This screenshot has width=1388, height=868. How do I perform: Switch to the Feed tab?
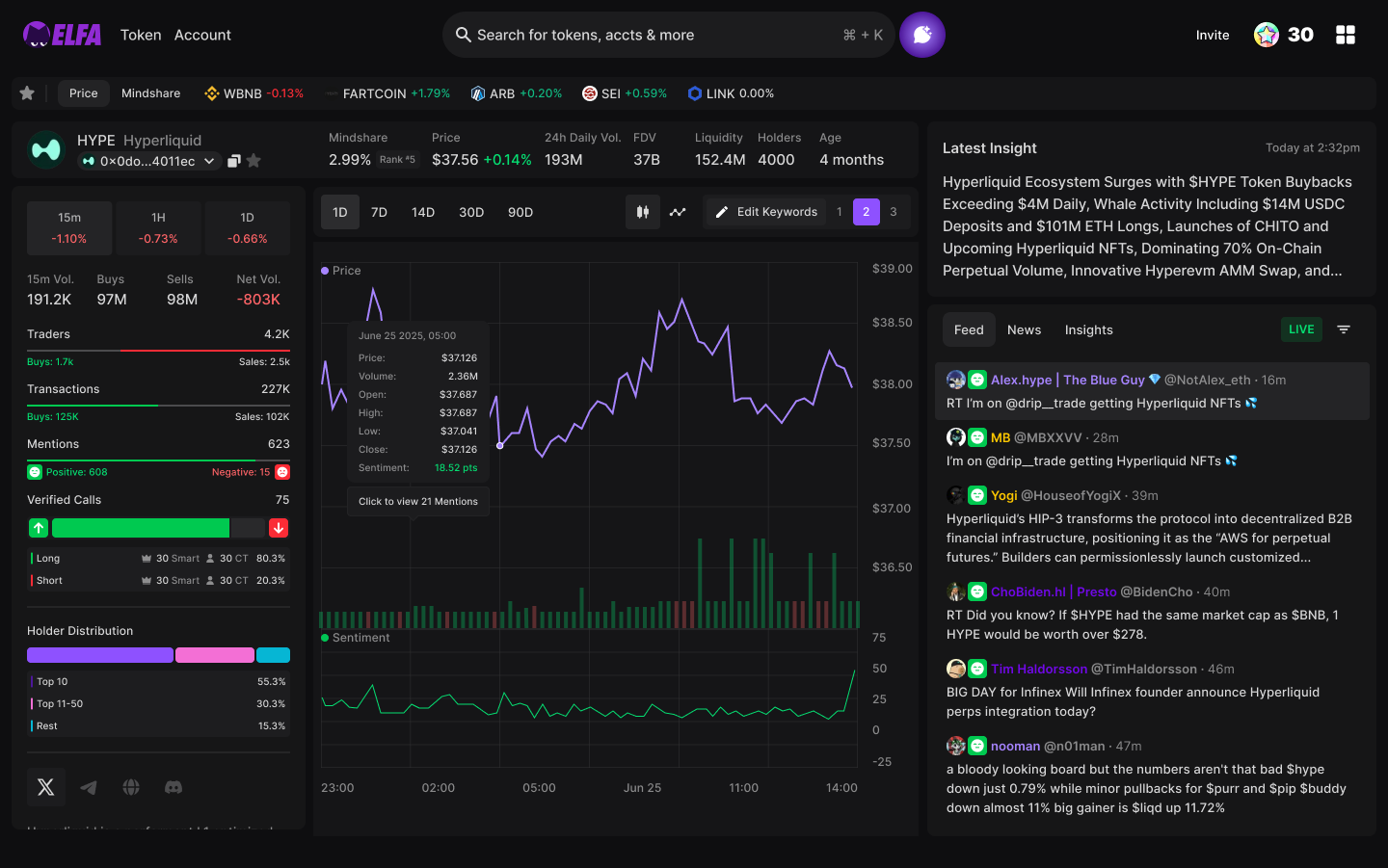coord(969,329)
